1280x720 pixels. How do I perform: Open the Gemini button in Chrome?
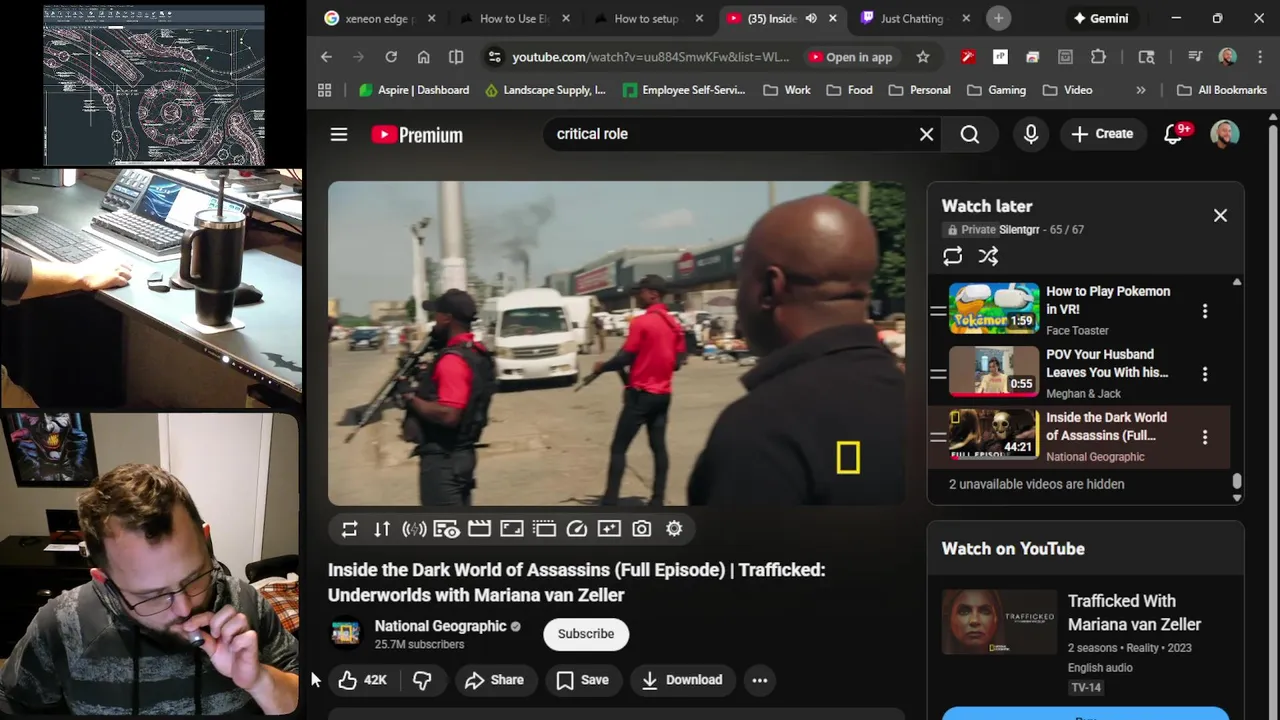1101,18
